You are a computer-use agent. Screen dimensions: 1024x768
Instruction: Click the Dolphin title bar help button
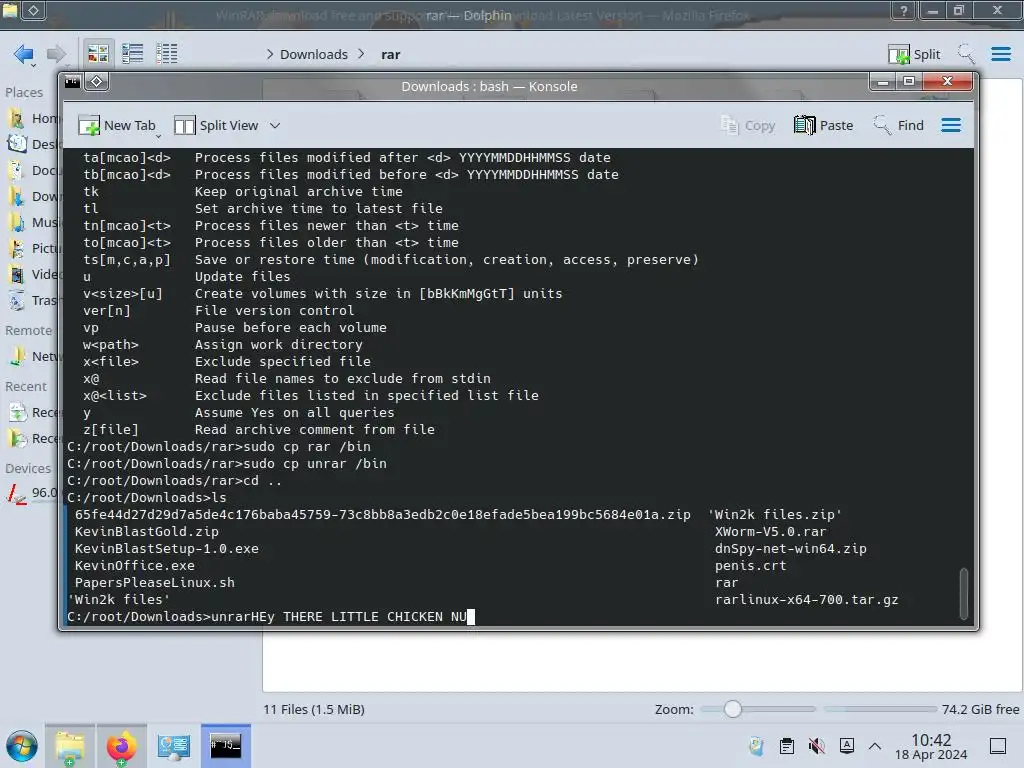[x=904, y=11]
